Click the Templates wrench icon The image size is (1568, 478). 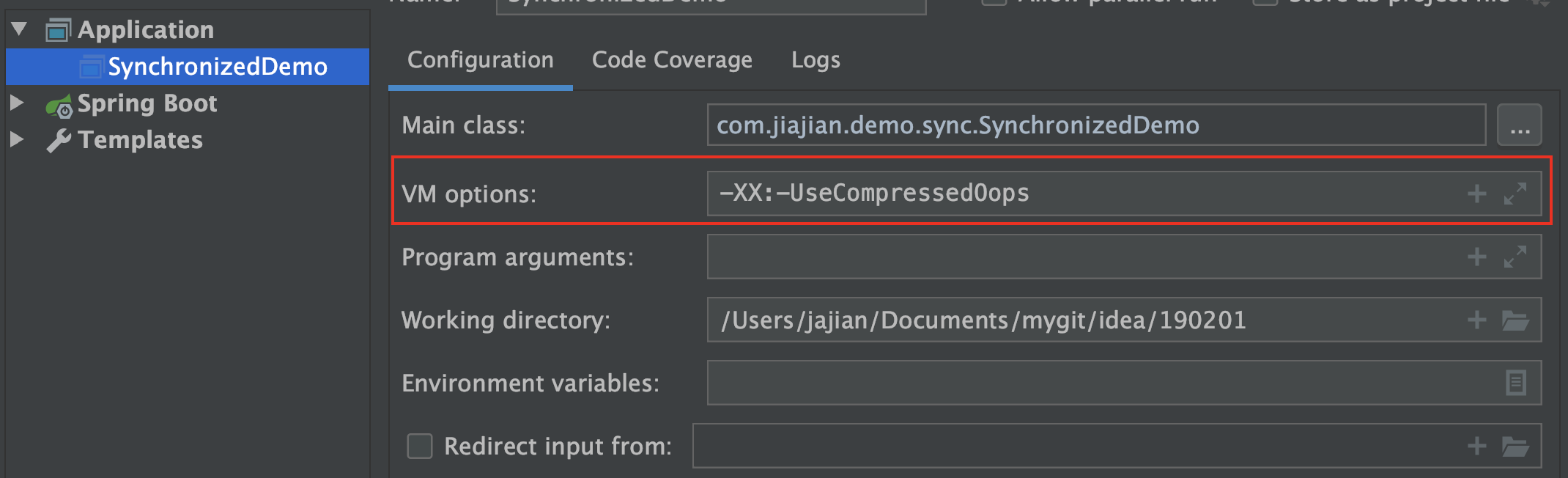pyautogui.click(x=59, y=140)
